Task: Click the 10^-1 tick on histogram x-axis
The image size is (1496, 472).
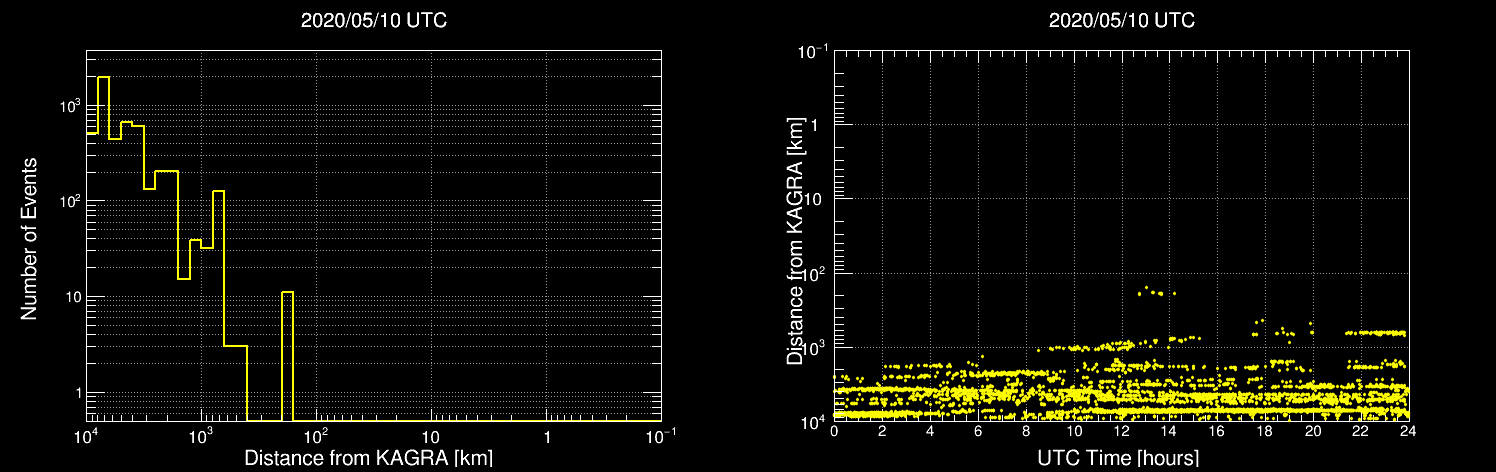Action: [x=662, y=436]
